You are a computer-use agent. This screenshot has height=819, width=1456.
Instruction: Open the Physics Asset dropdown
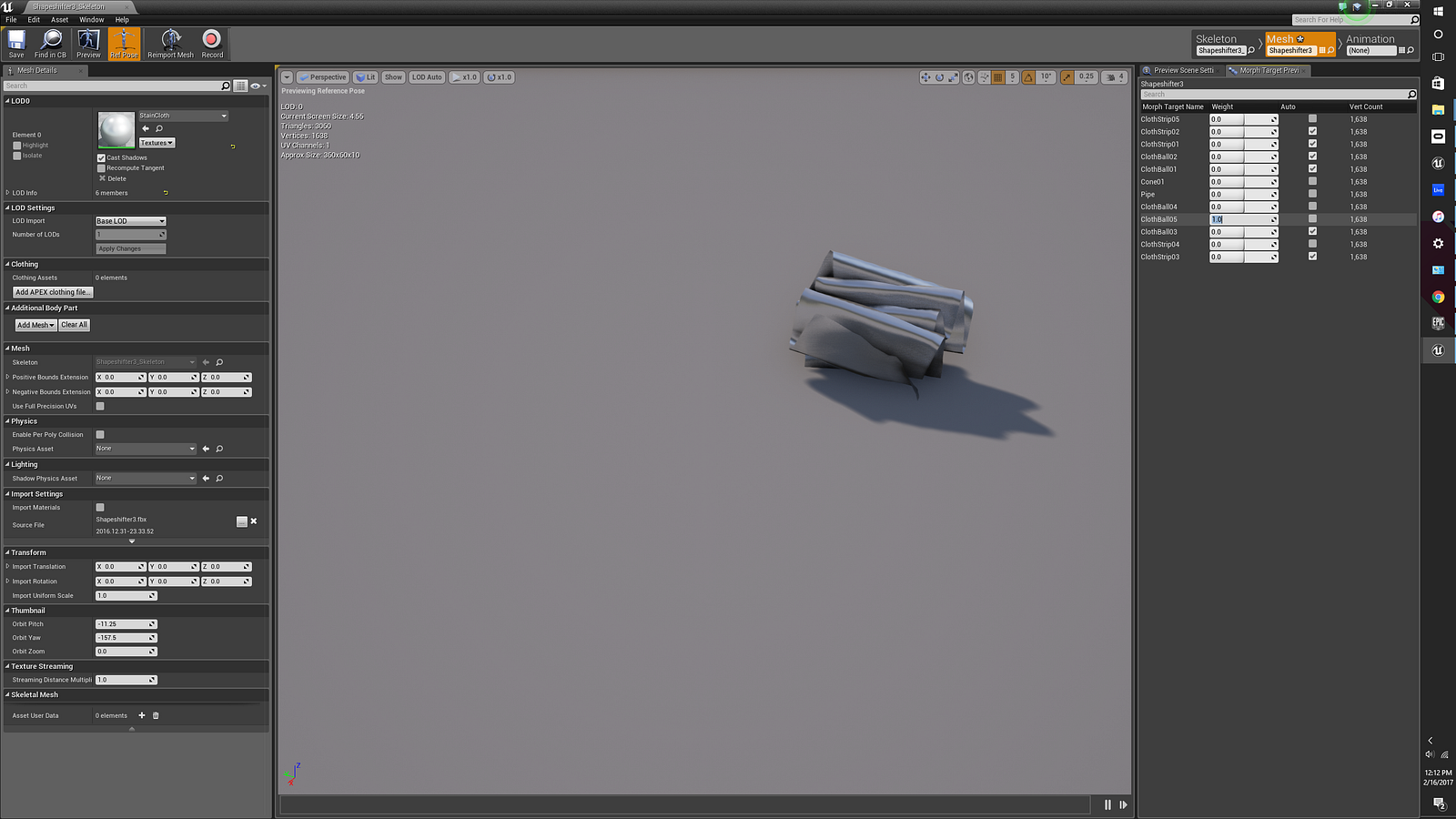[146, 449]
